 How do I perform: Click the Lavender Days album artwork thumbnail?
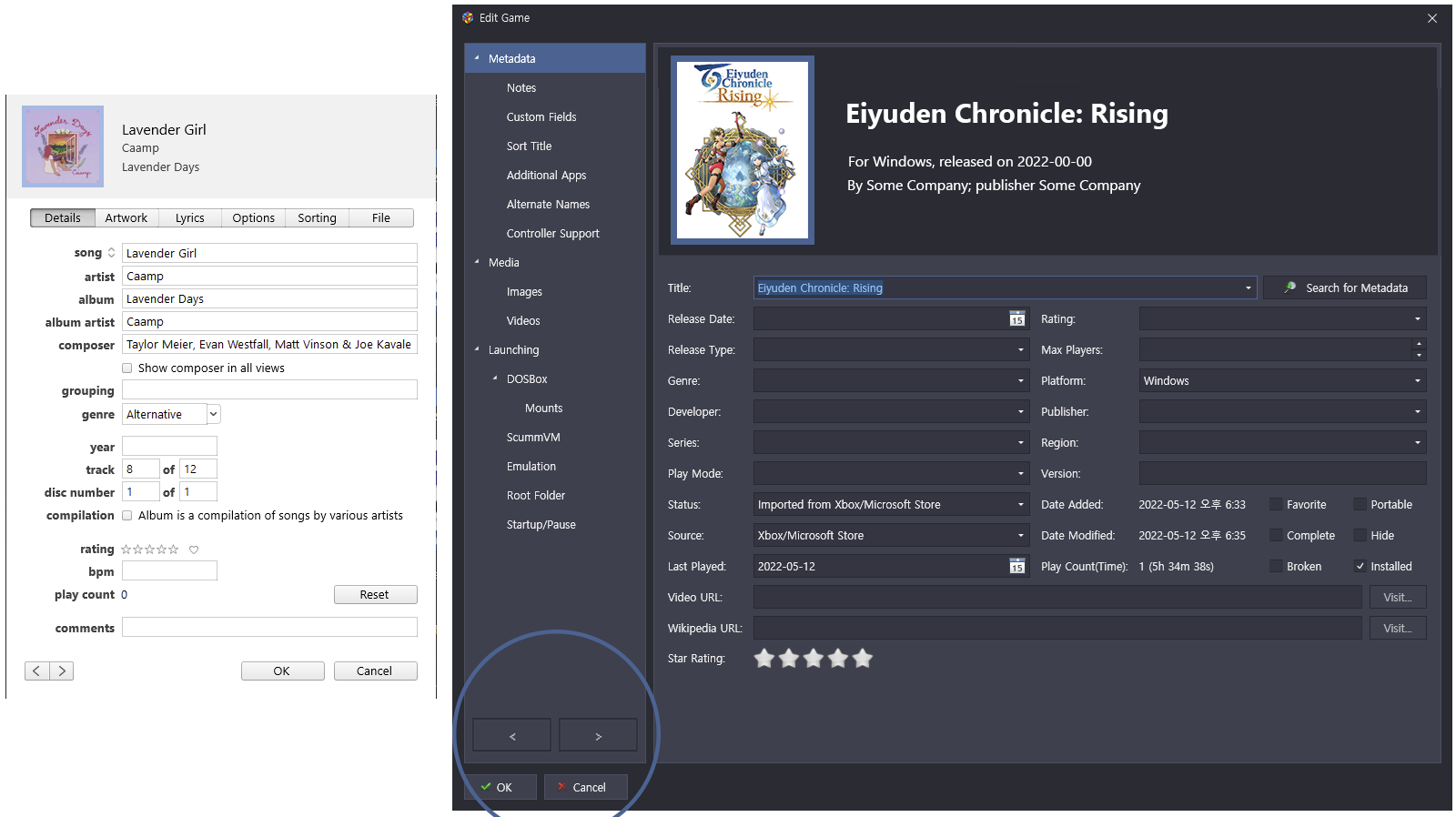[x=63, y=146]
